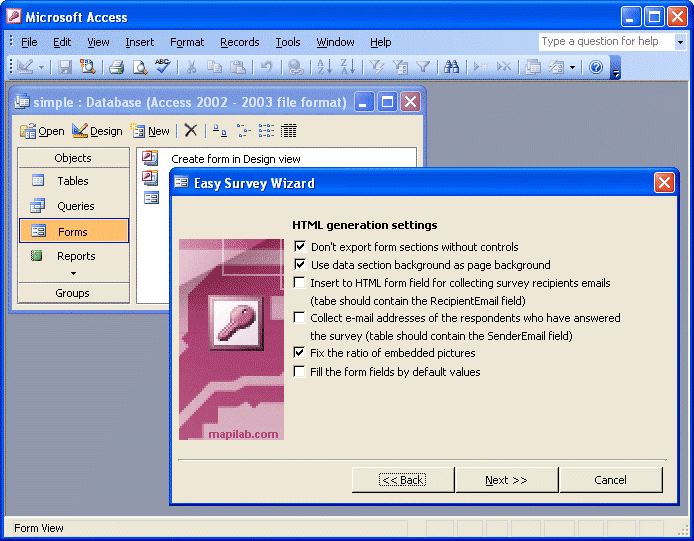Open the Records menu
Viewport: 694px width, 541px height.
240,42
